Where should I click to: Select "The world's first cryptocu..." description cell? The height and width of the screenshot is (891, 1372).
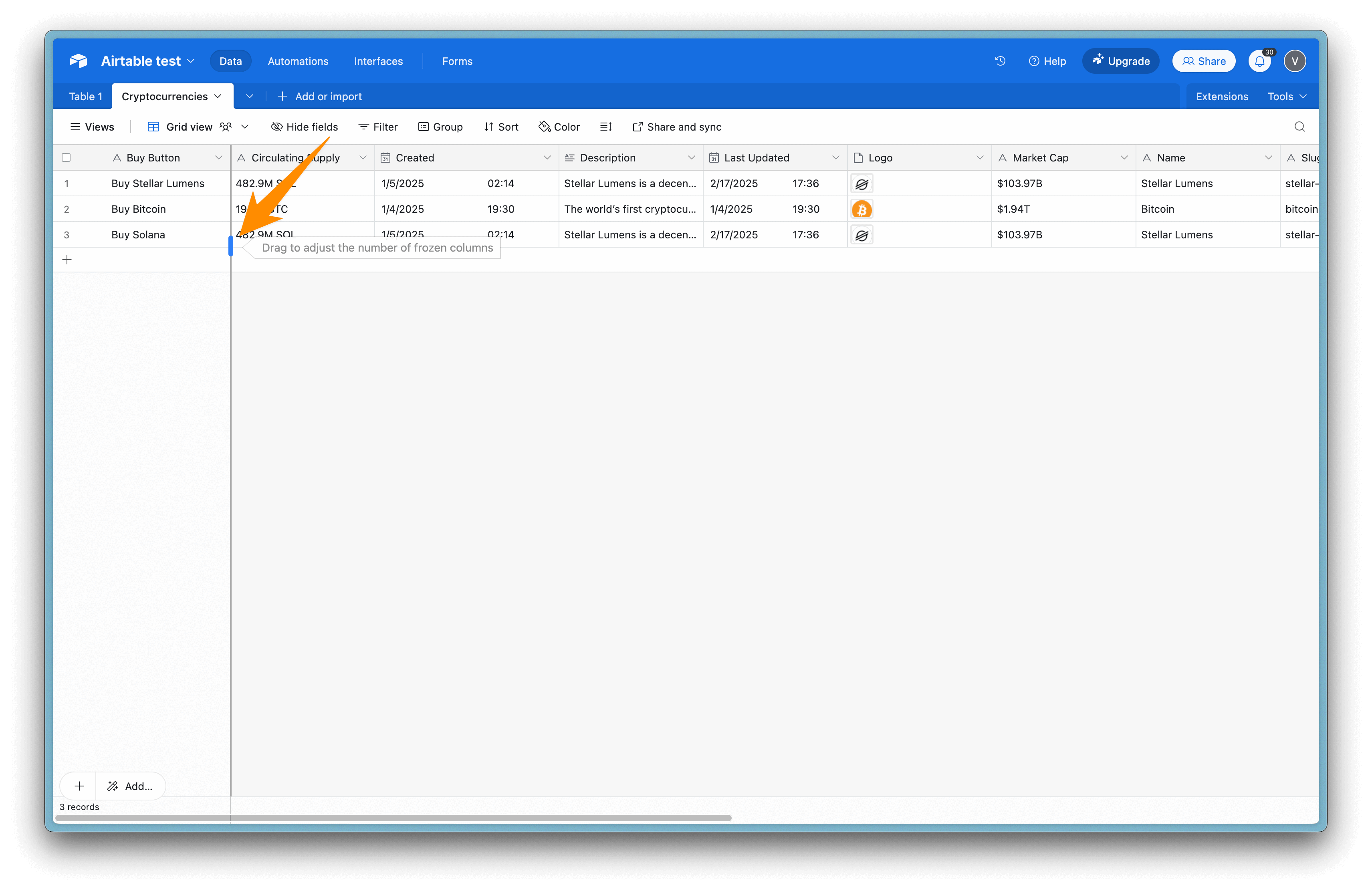click(x=631, y=209)
